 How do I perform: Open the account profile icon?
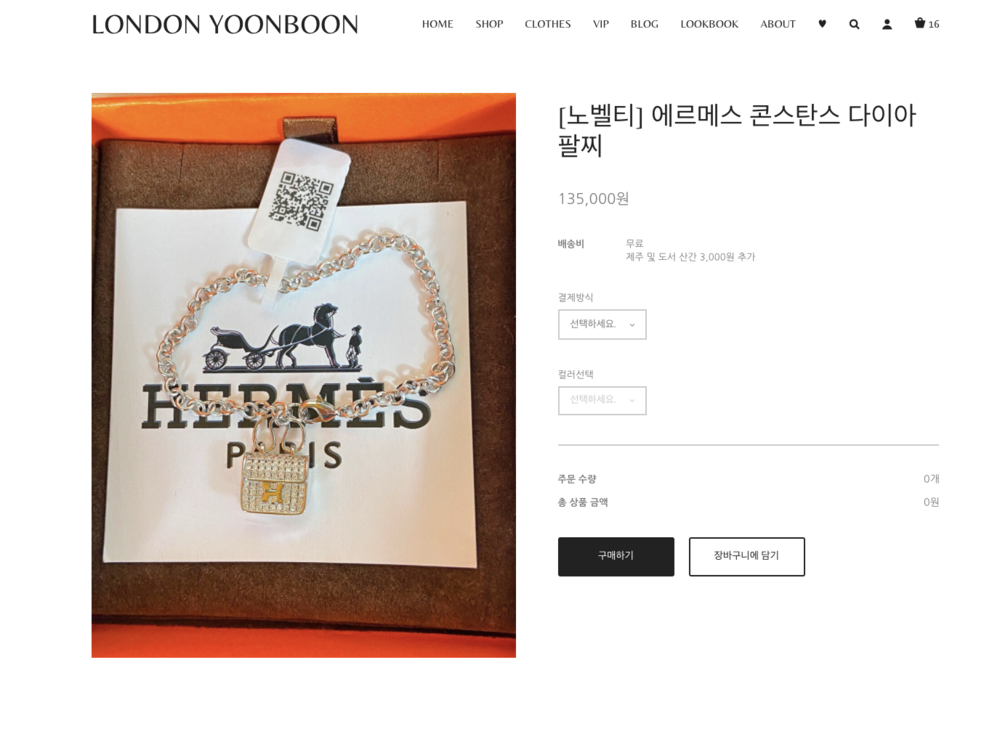point(886,24)
